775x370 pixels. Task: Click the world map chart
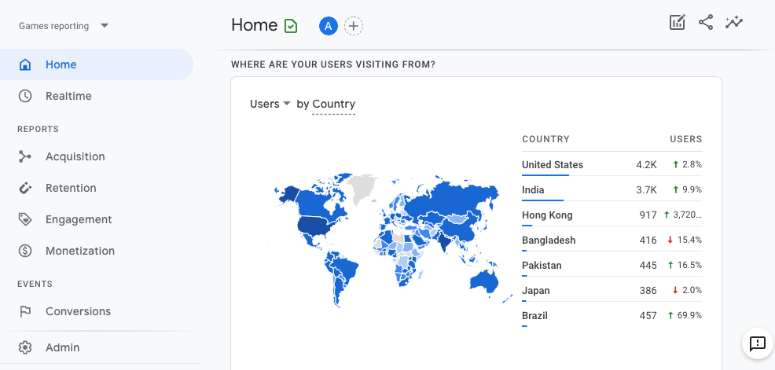(390, 240)
